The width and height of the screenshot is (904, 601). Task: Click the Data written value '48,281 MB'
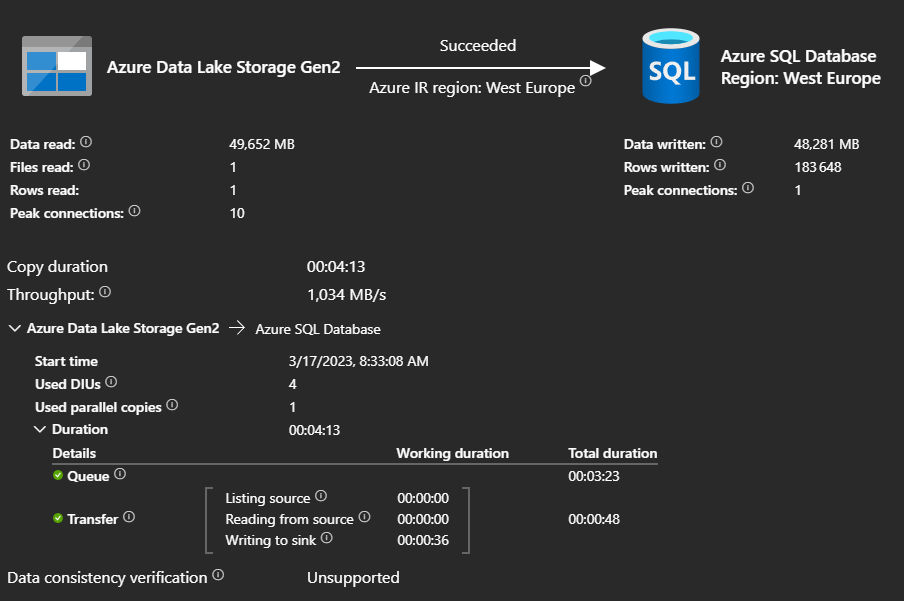click(x=827, y=144)
